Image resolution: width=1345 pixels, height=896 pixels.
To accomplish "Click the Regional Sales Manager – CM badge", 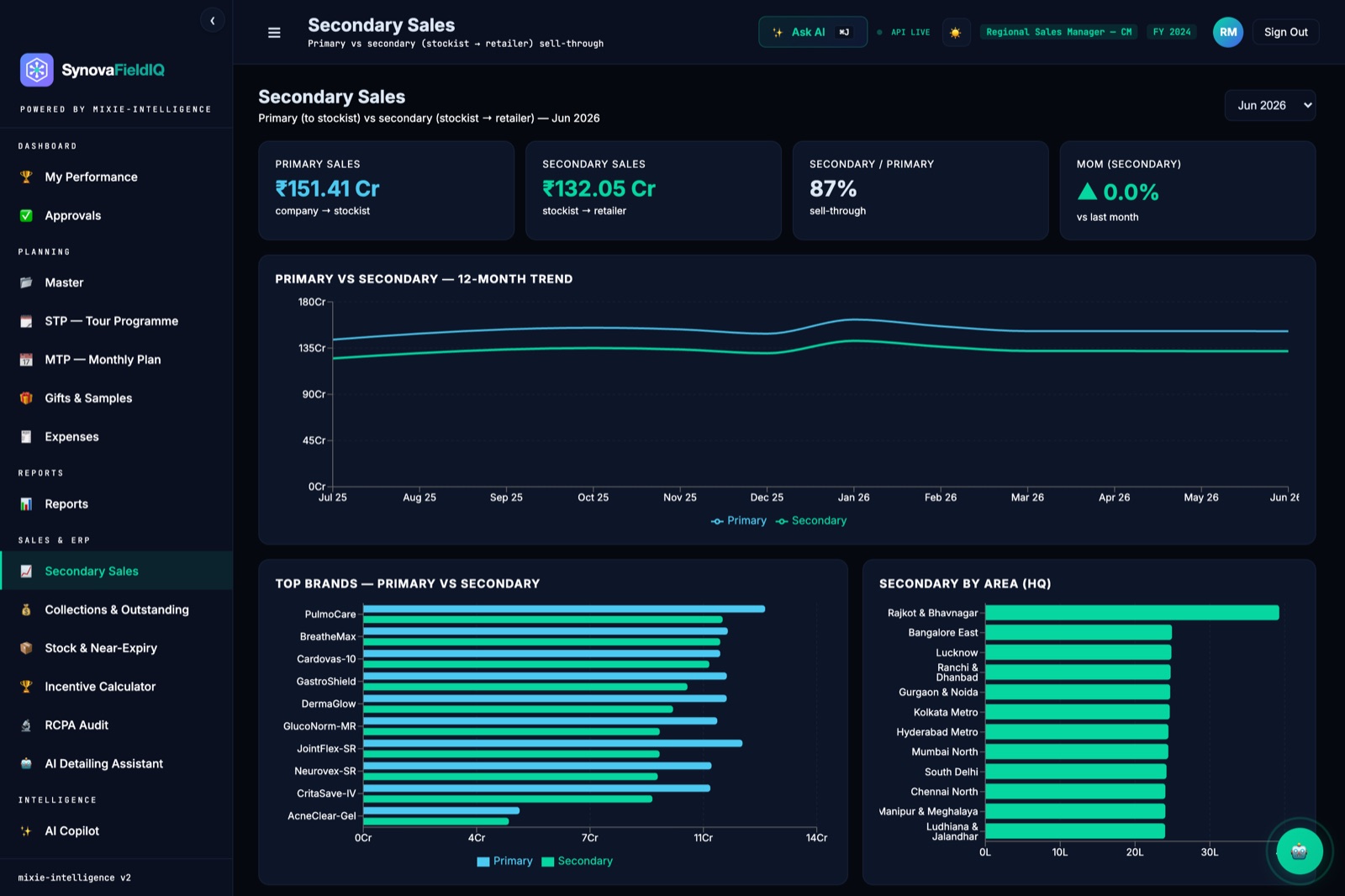I will pos(1058,32).
